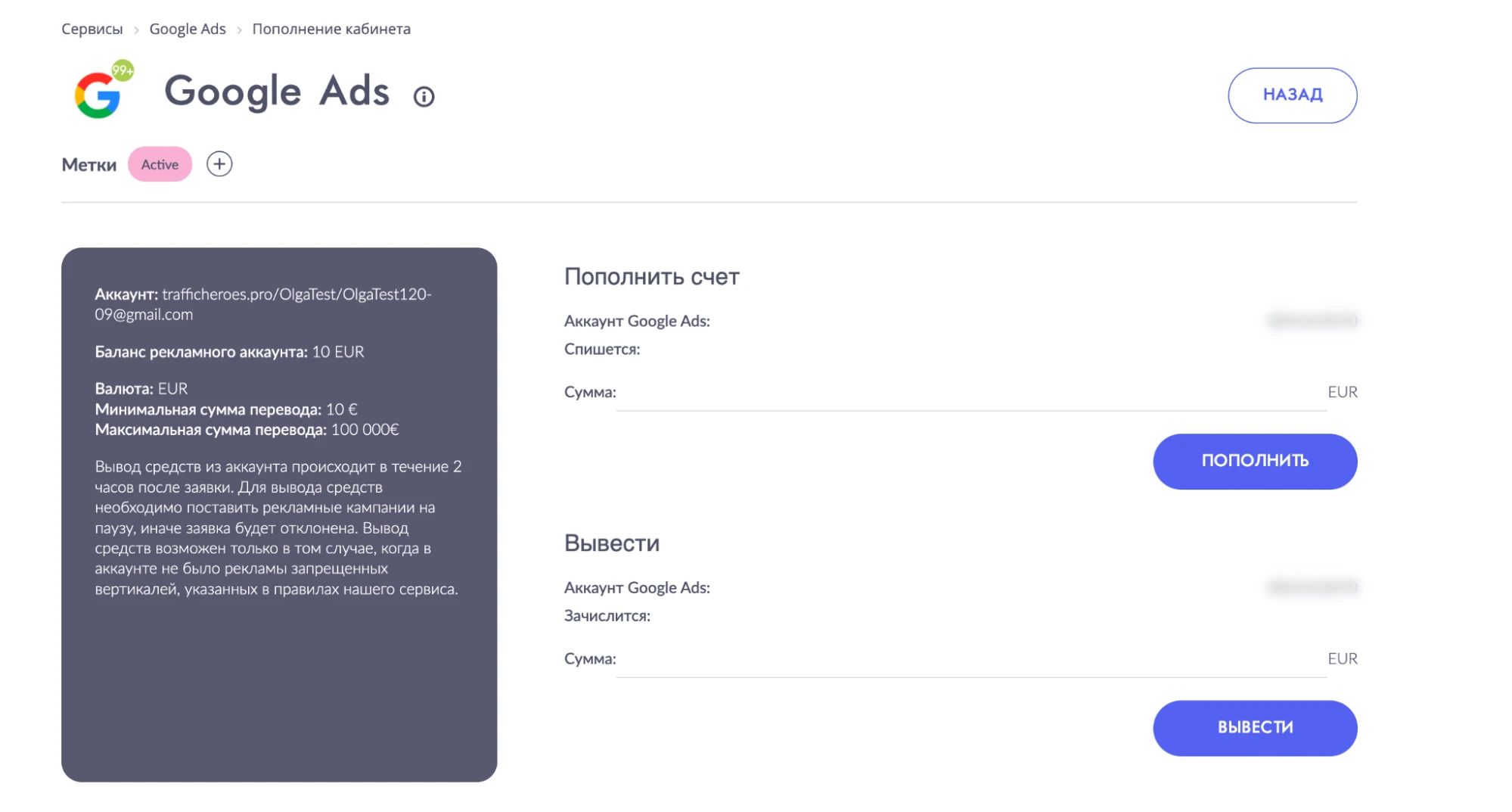Click the Google logo icon
The width and height of the screenshot is (1512, 812).
(98, 95)
